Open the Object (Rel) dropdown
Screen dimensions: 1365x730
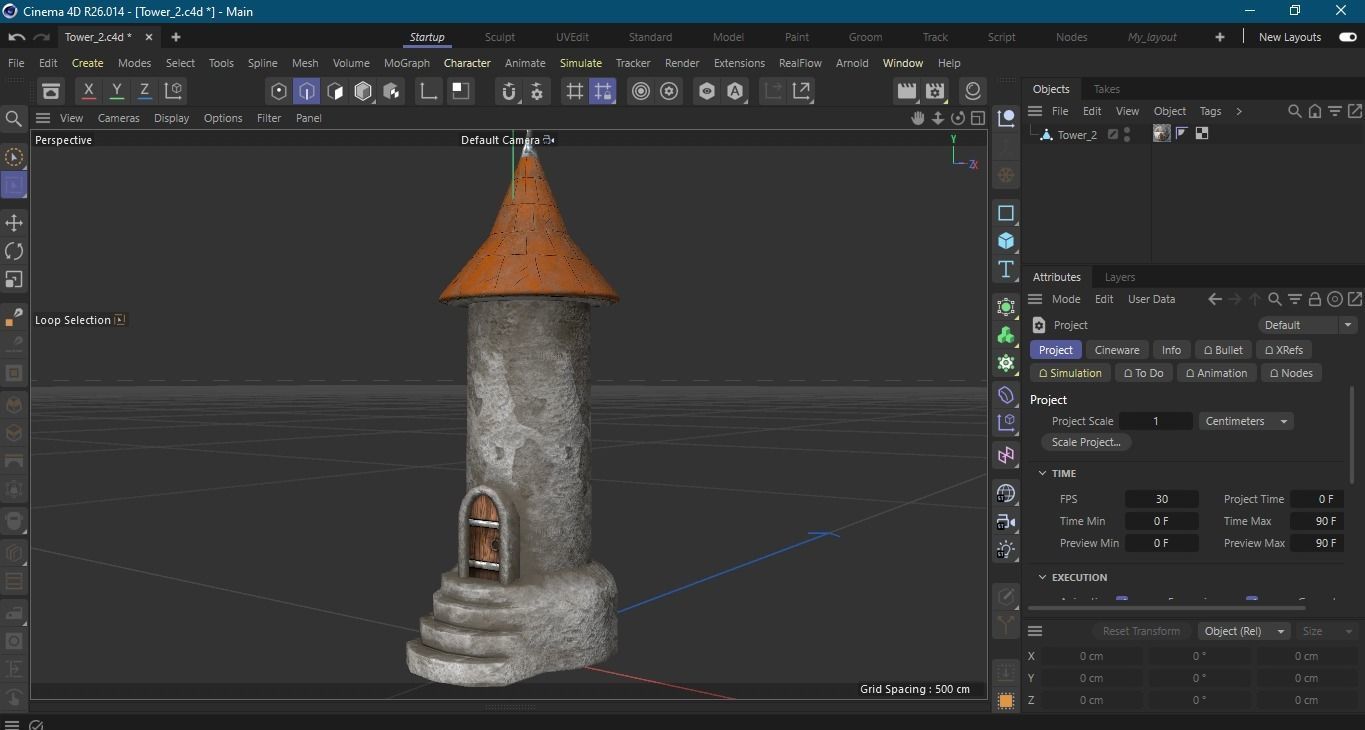tap(1244, 631)
